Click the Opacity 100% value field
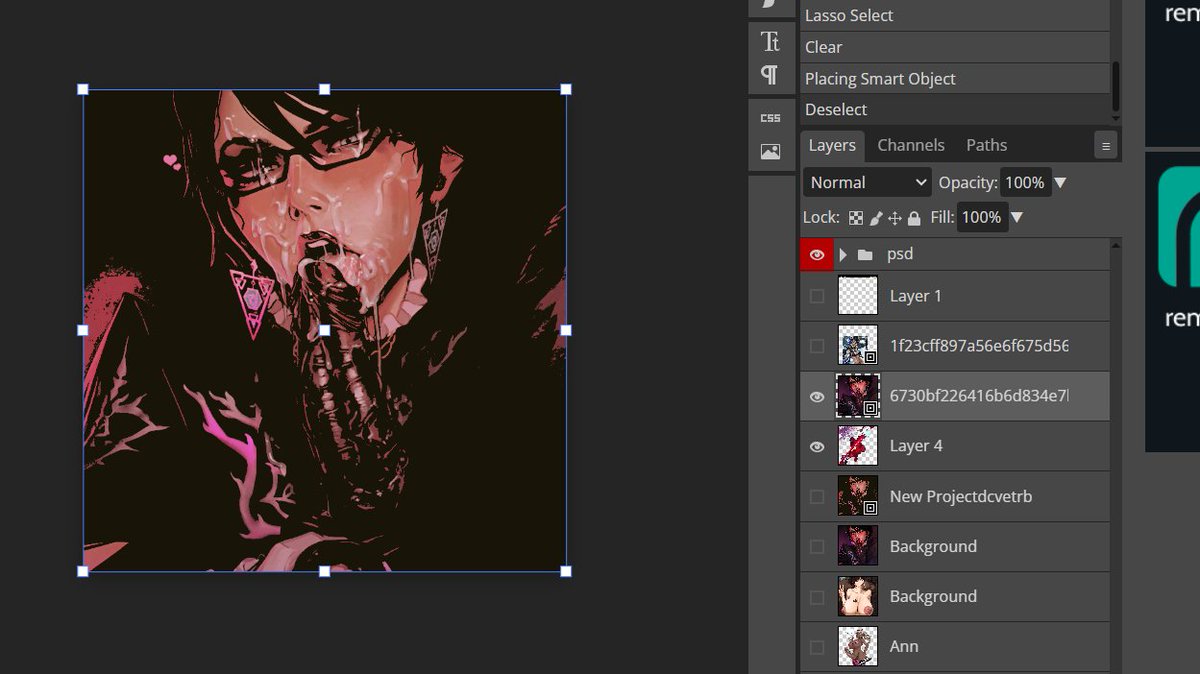1200x674 pixels. [x=1024, y=183]
